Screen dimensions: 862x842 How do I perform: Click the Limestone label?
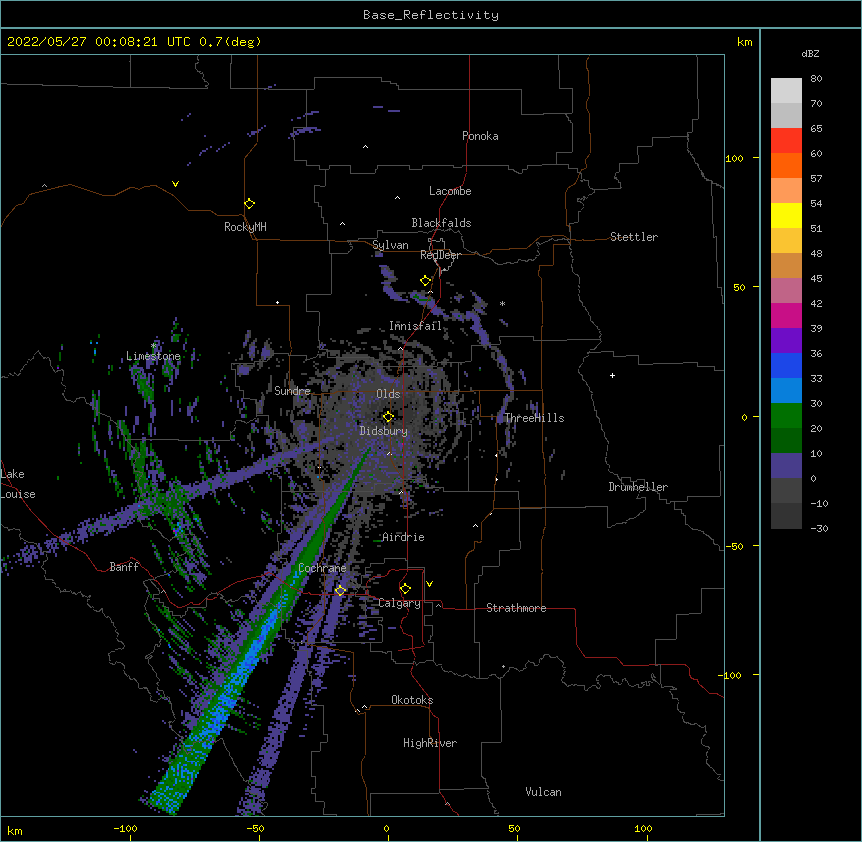pyautogui.click(x=153, y=356)
